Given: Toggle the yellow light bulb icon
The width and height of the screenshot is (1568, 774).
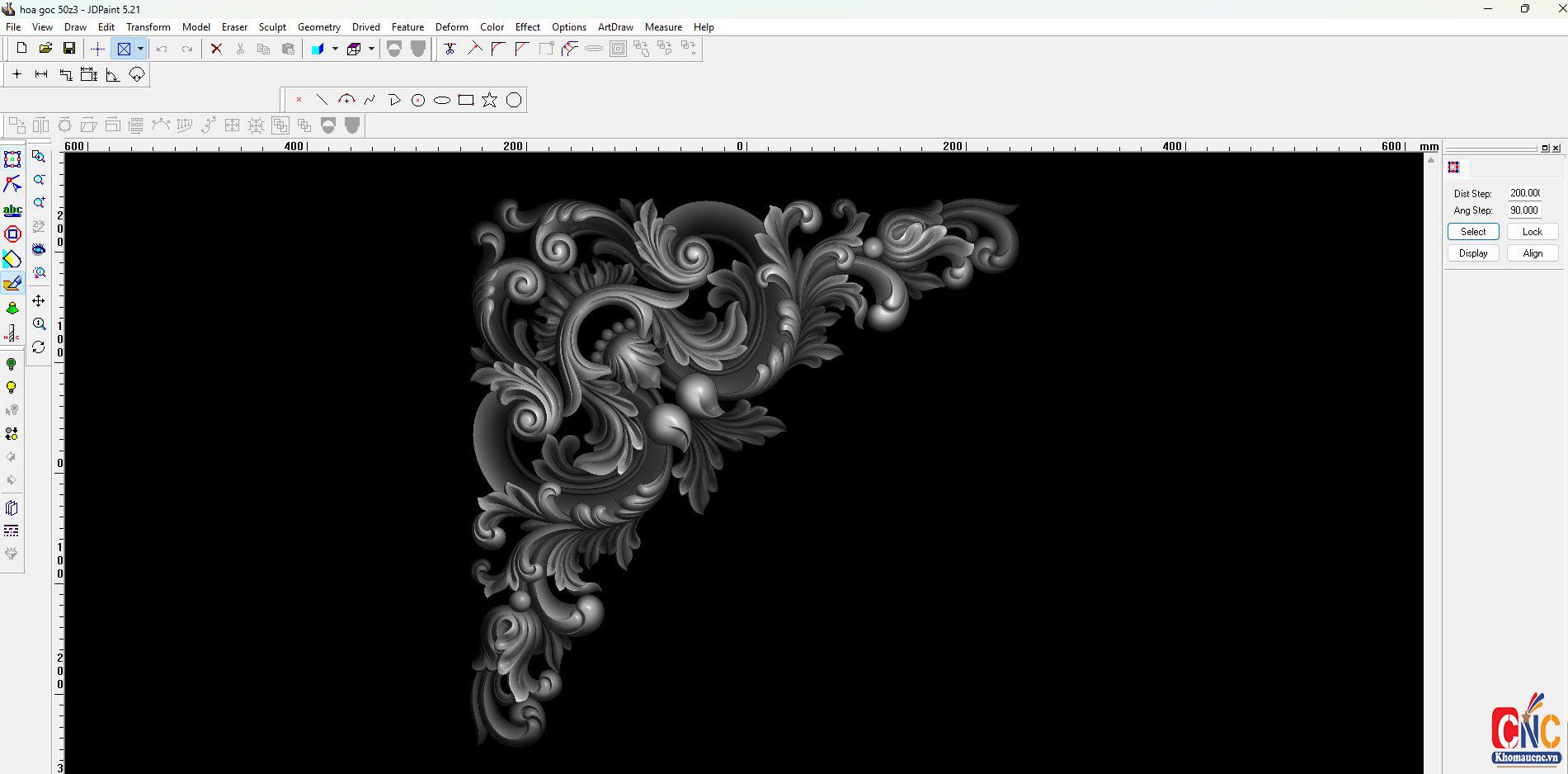Looking at the screenshot, I should pos(12,388).
